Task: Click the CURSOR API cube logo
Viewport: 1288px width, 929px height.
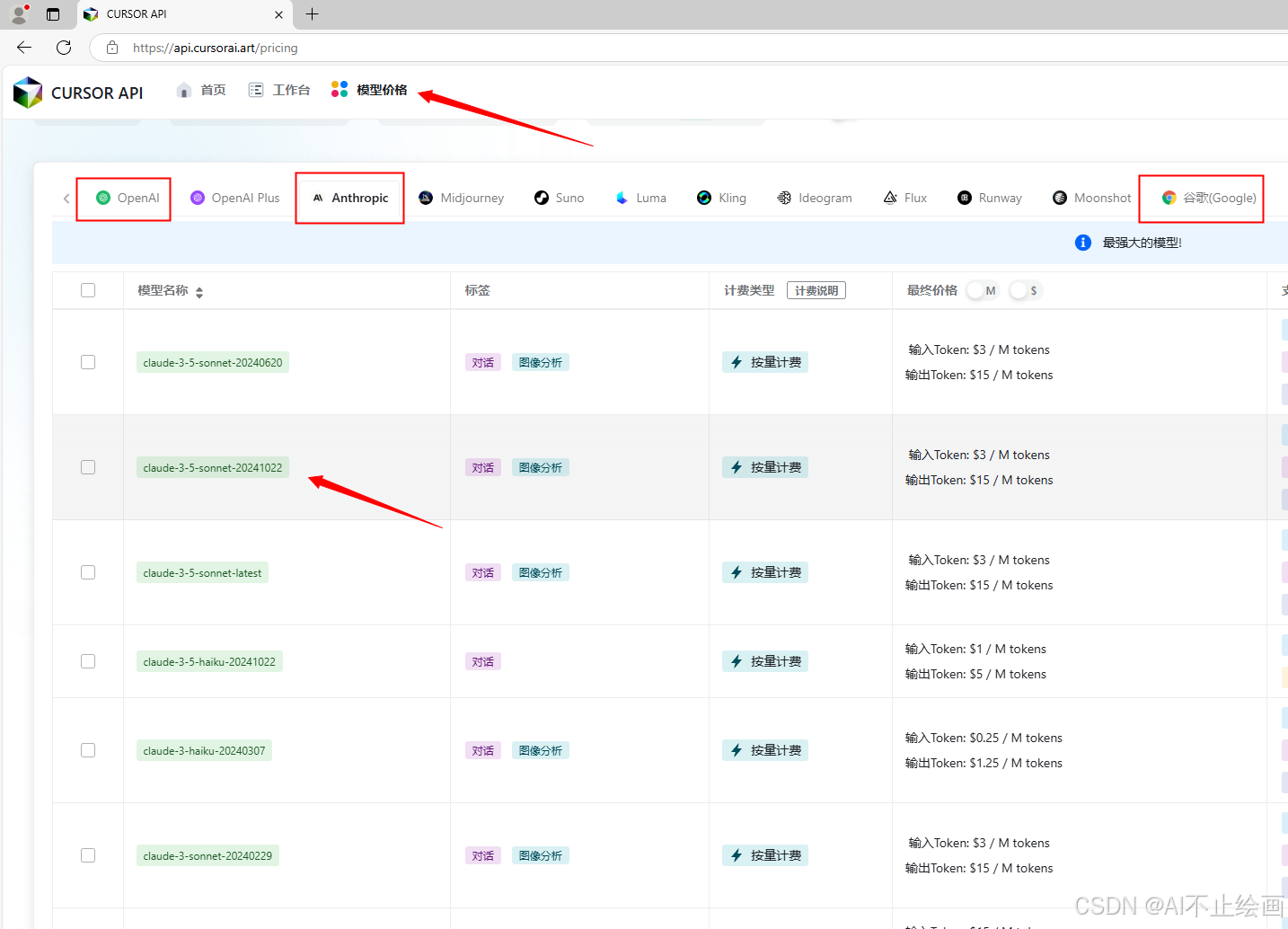Action: point(28,92)
